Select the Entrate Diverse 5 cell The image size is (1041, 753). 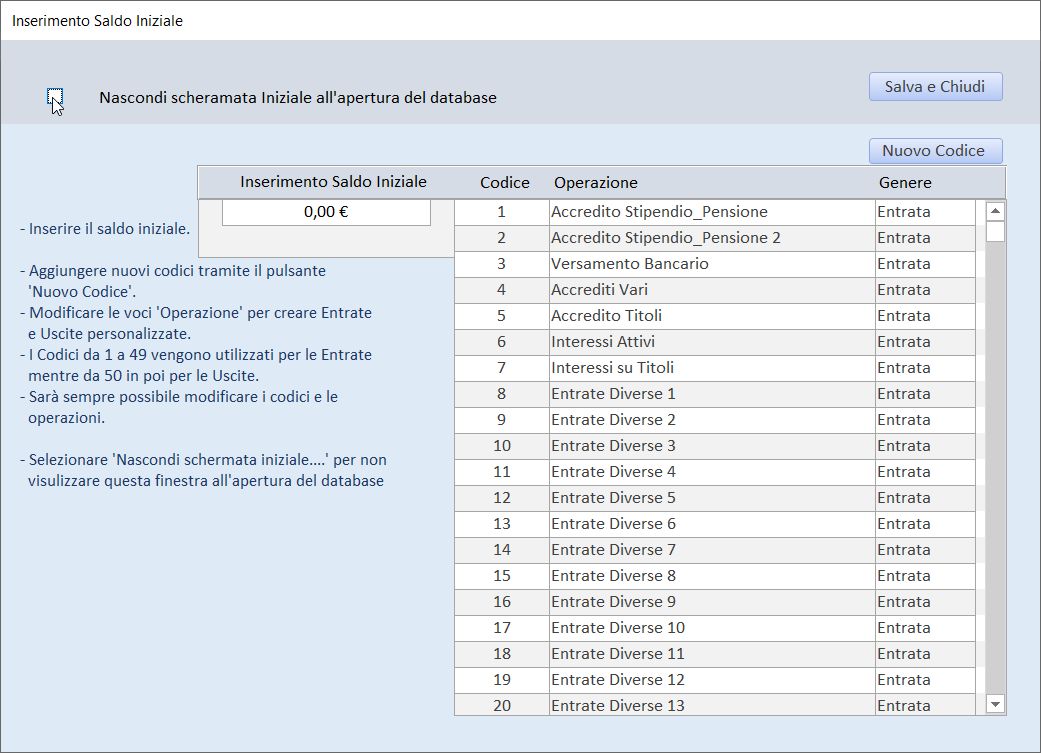(712, 497)
